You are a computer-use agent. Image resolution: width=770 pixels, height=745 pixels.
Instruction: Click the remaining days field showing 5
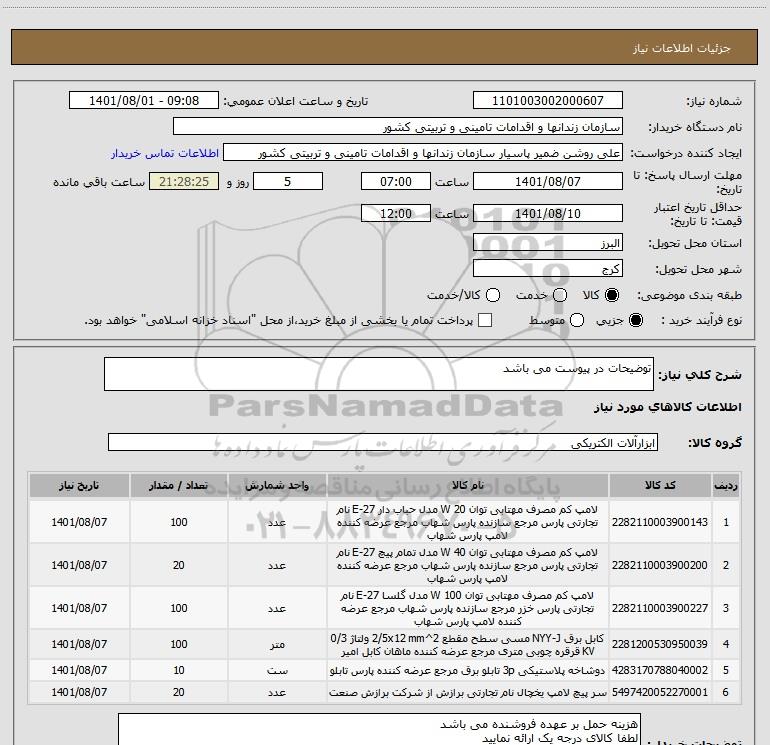[288, 181]
